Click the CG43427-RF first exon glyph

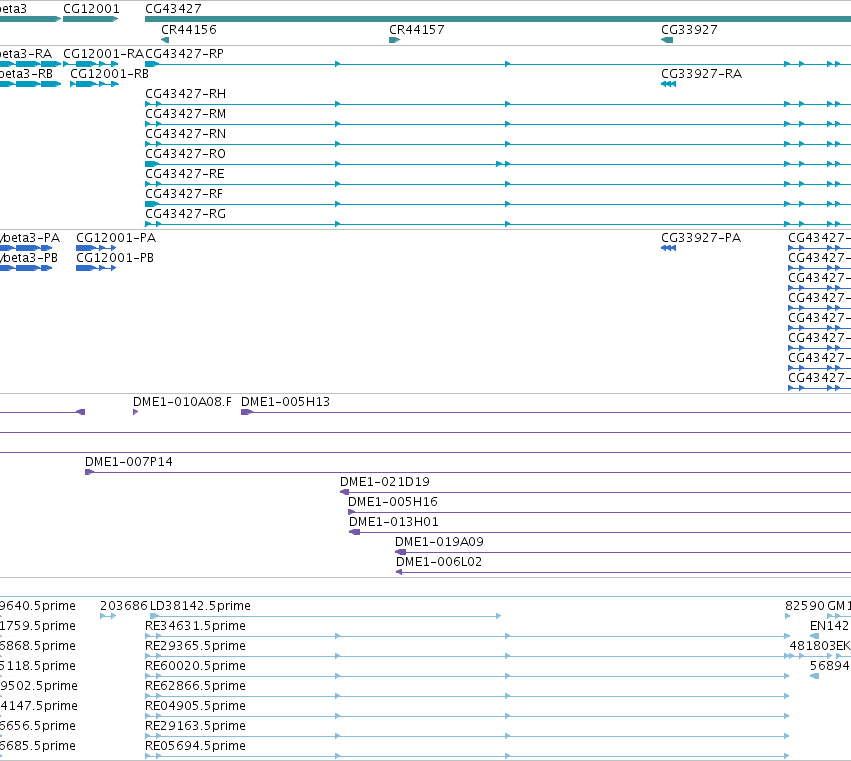(x=152, y=204)
